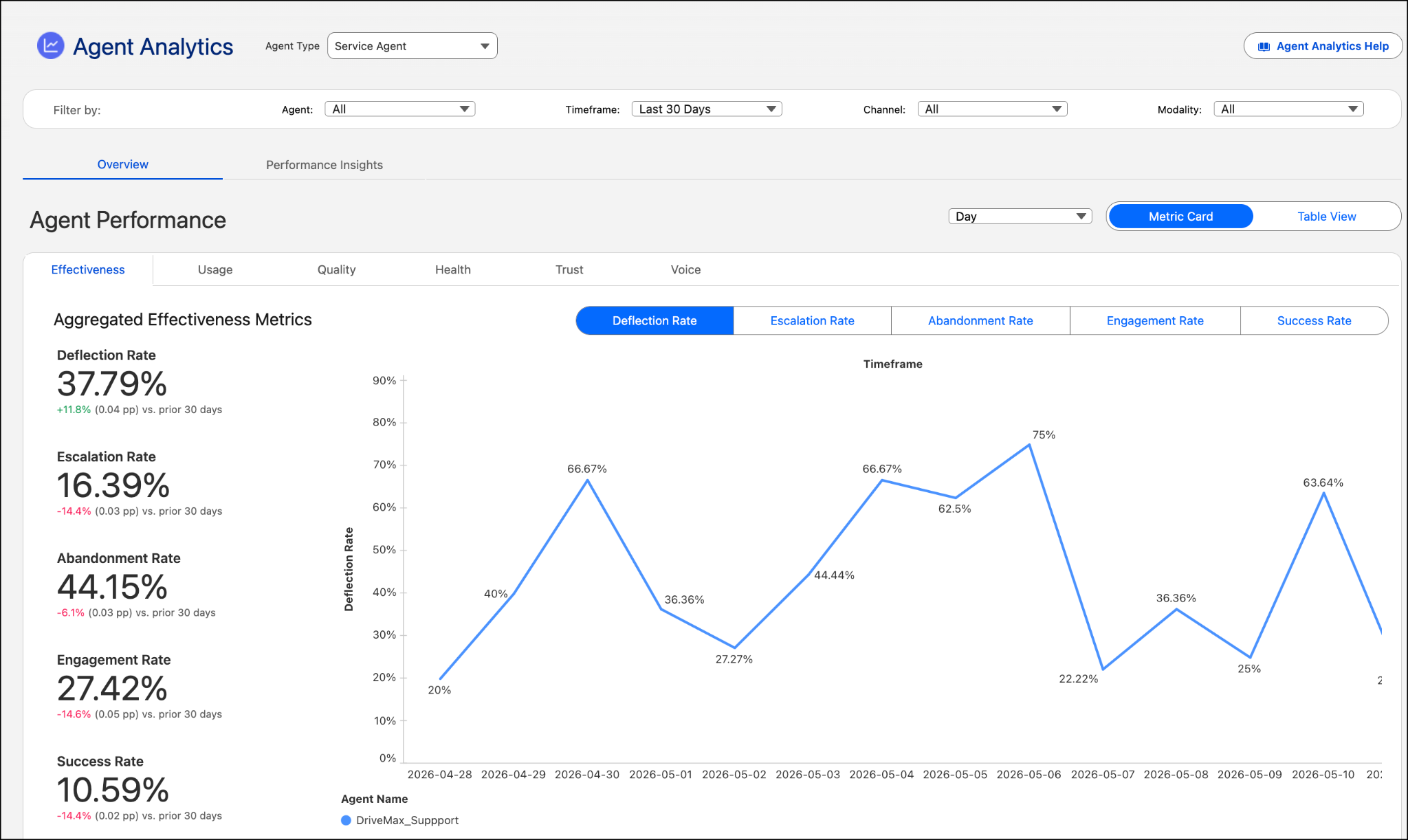Click the 37.79% Deflection Rate value
This screenshot has height=840, width=1408.
[112, 384]
